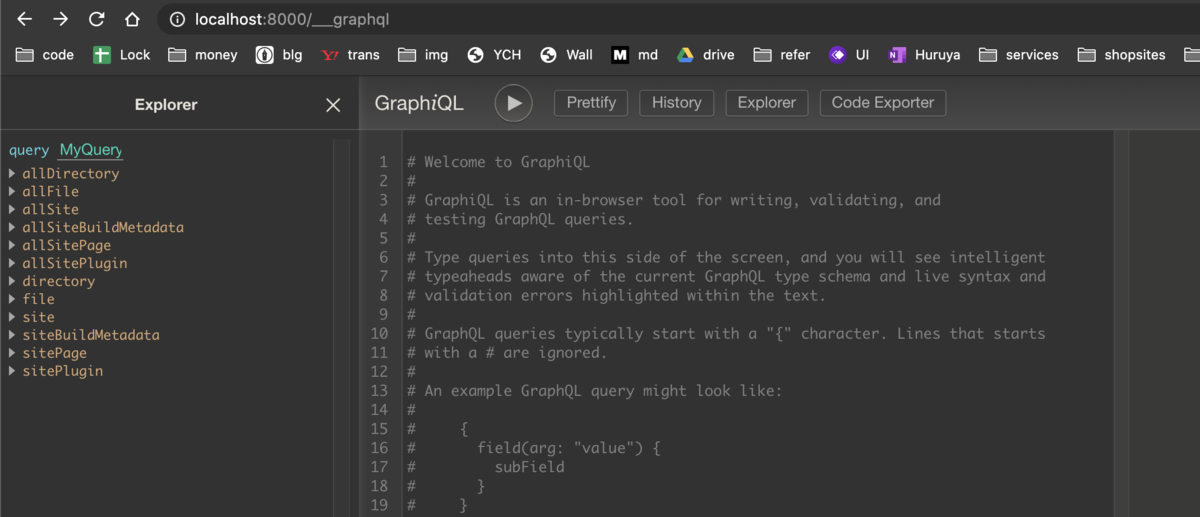Open the money bookmark folder
The image size is (1200, 517).
203,55
